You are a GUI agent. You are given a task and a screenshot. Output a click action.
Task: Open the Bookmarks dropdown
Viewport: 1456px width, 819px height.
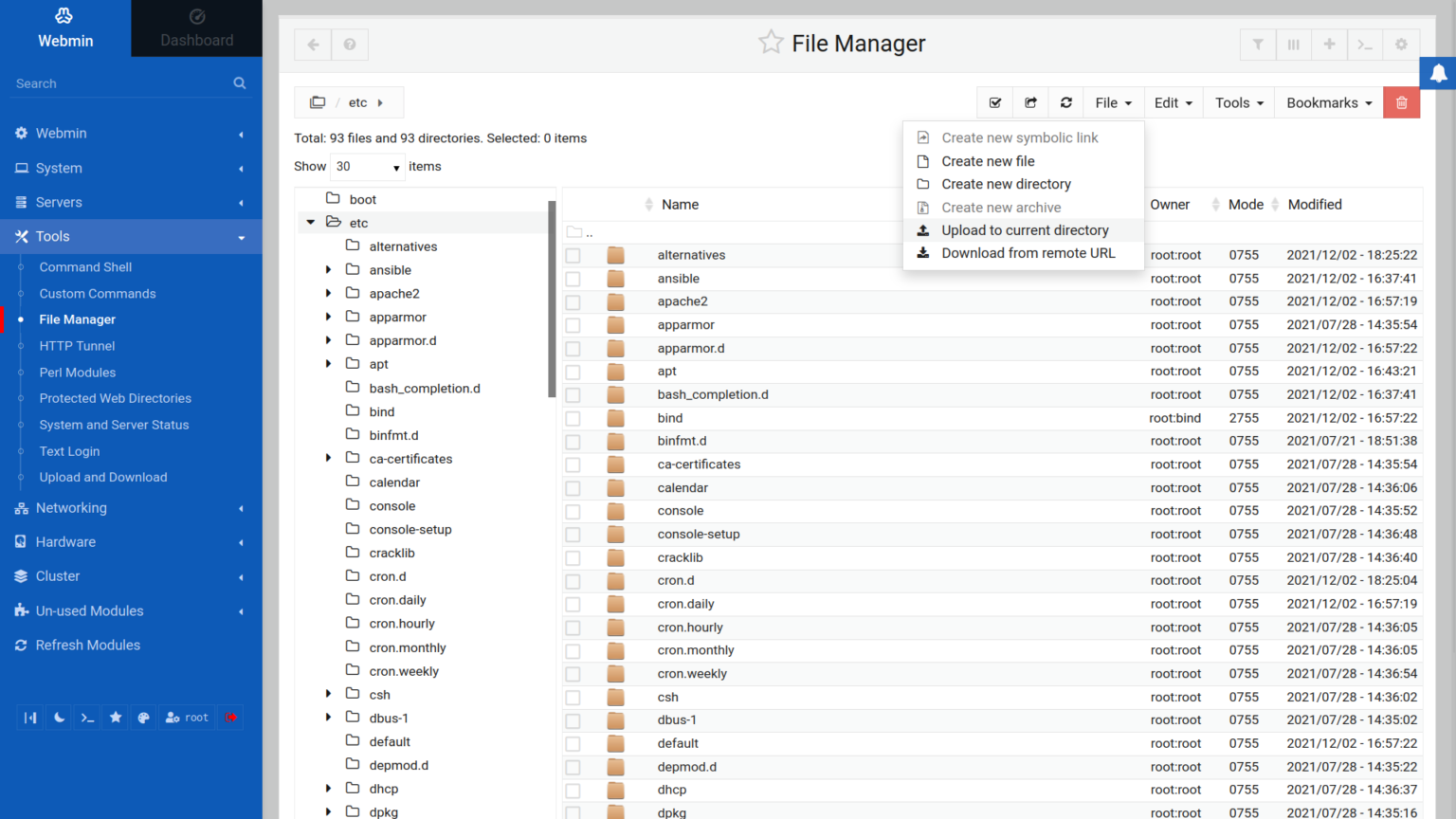click(1327, 102)
